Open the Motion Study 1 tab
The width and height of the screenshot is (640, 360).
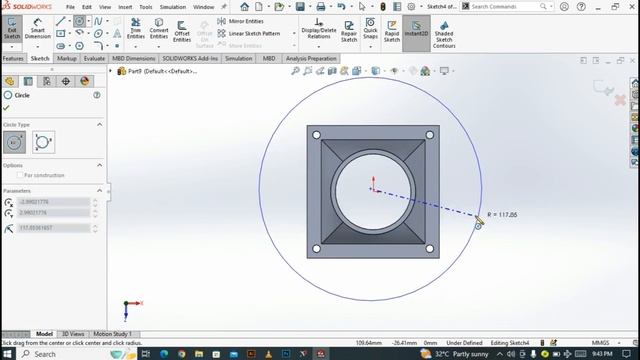[113, 334]
